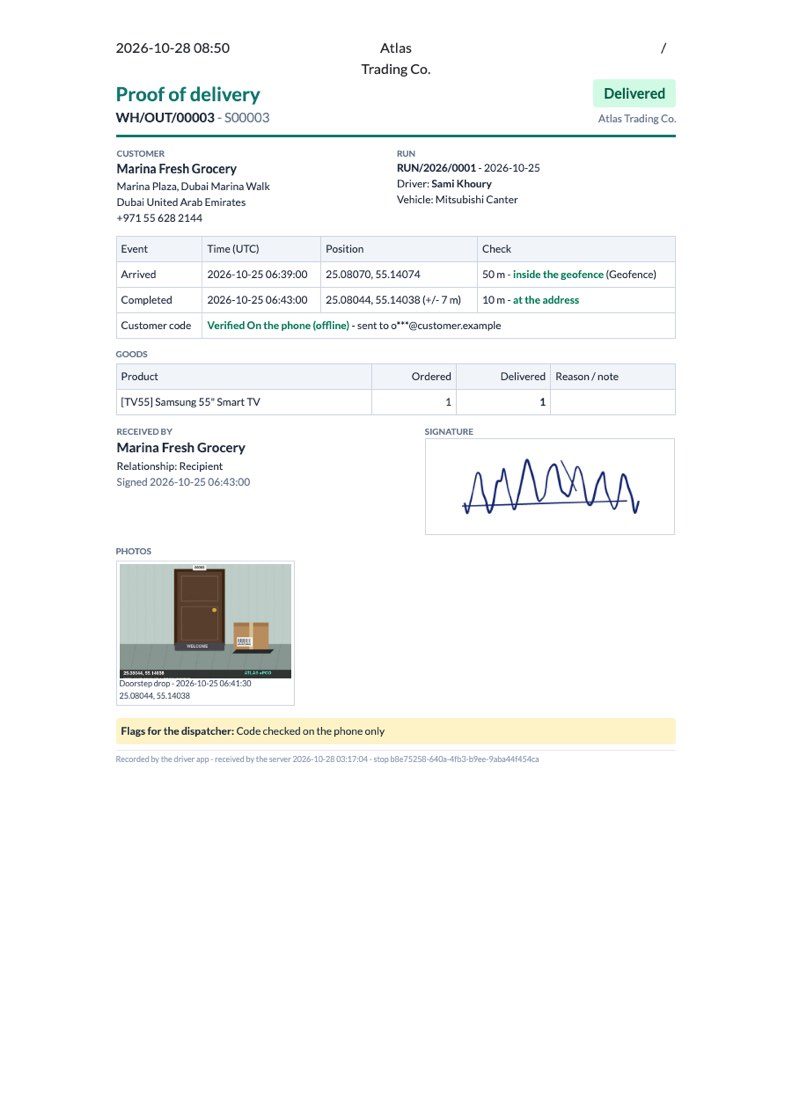Select driver name Sami Khoury

461,184
